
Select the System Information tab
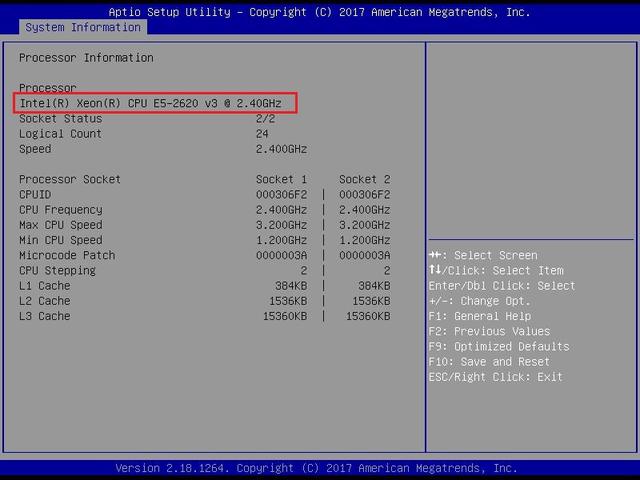pyautogui.click(x=69, y=27)
